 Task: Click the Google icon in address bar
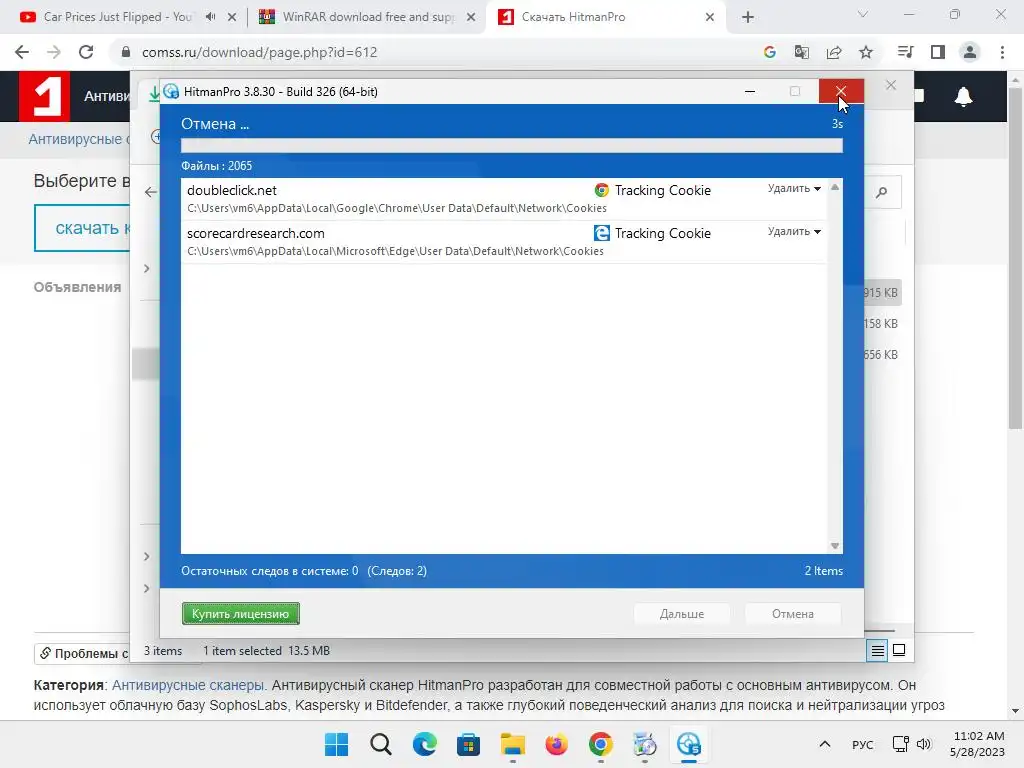click(770, 52)
